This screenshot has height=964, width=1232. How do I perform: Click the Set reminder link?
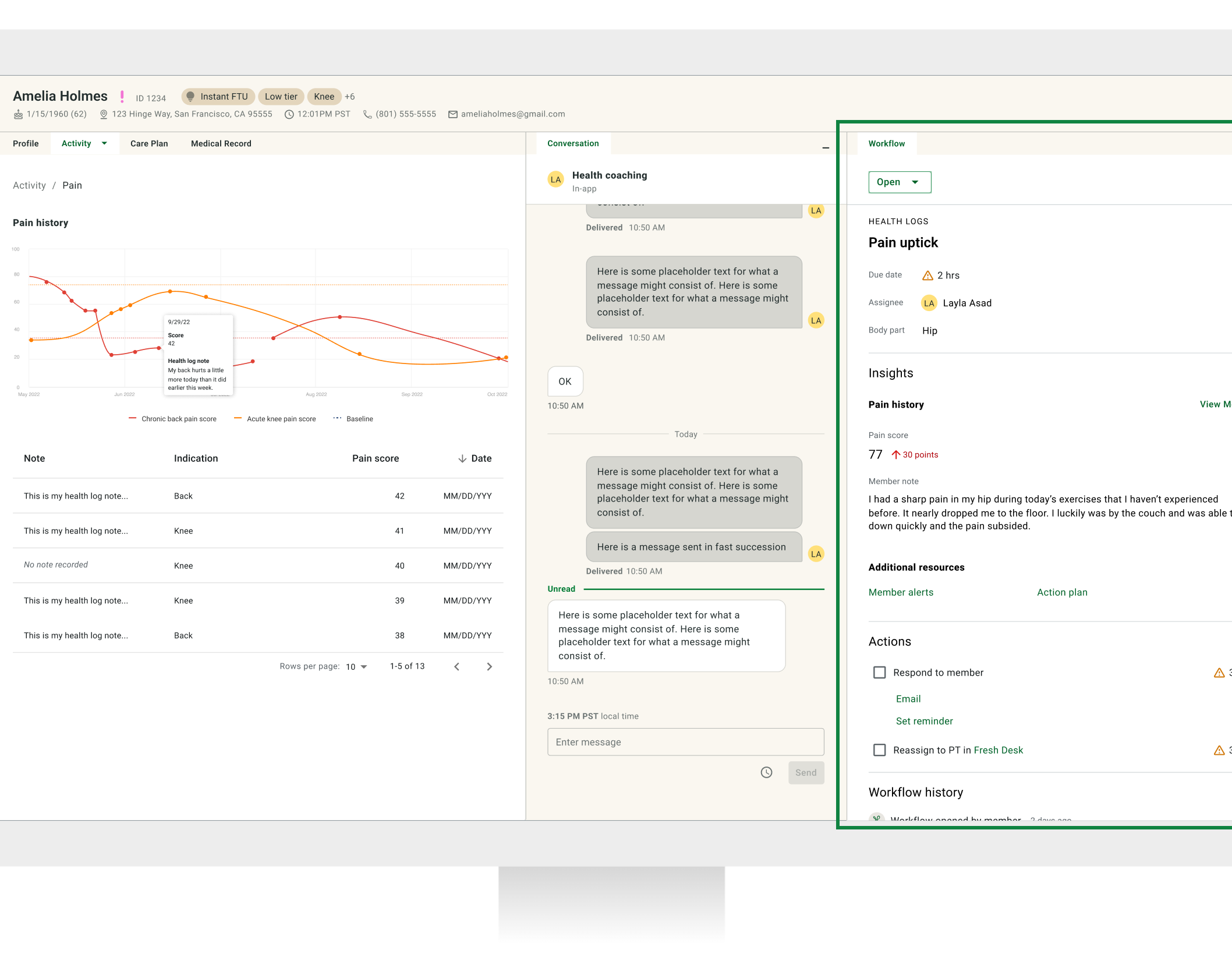[925, 721]
